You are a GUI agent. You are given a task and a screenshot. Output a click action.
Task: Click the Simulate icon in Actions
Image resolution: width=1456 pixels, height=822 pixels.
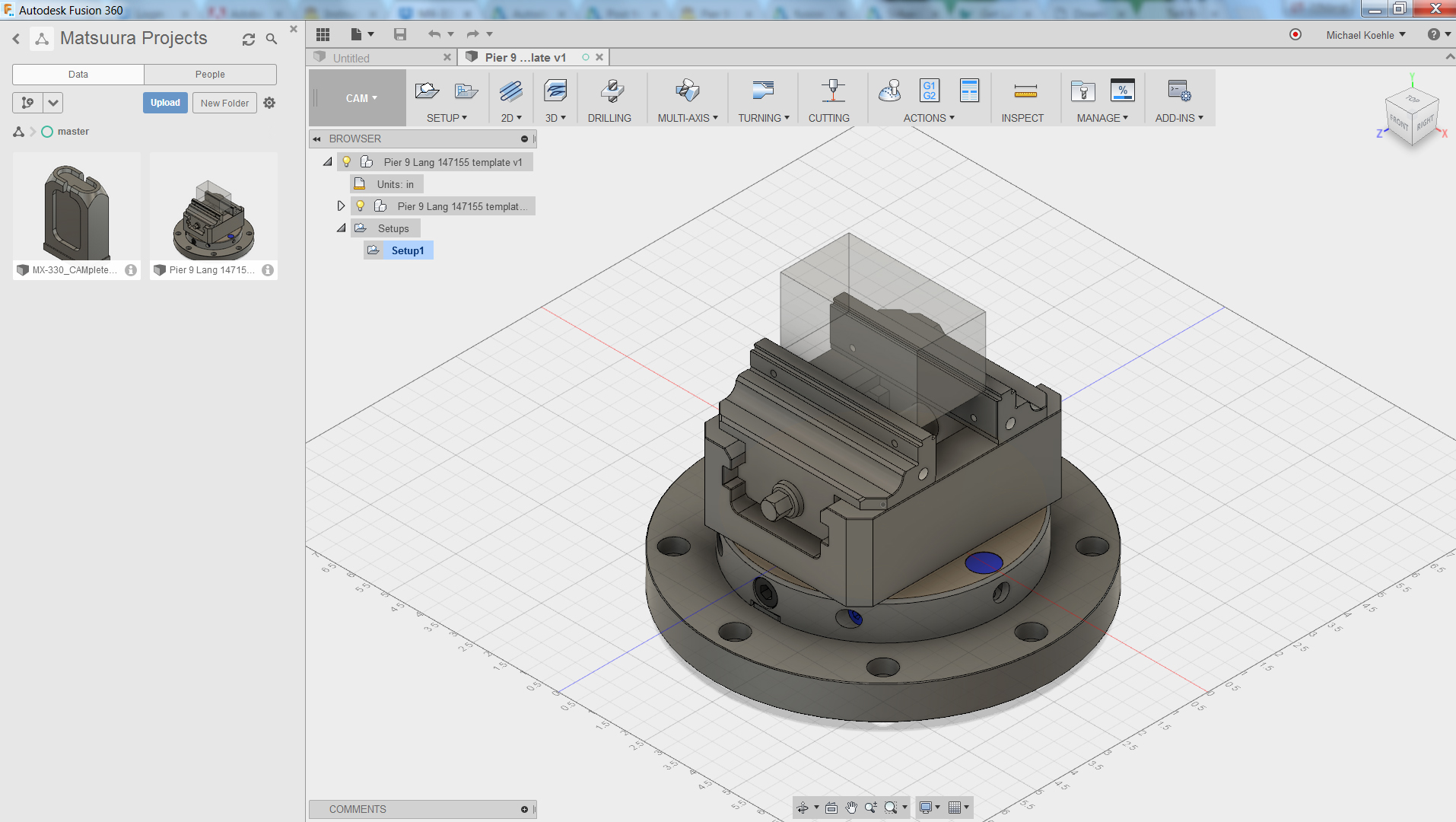(x=889, y=91)
